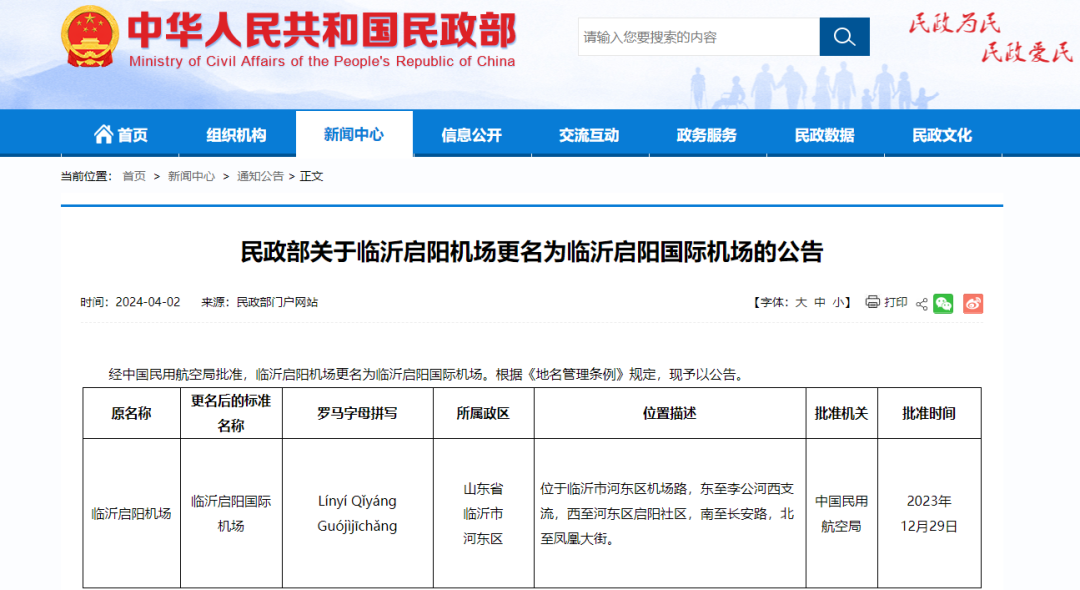Click 通知公告 breadcrumb link
This screenshot has height=590, width=1080.
260,176
